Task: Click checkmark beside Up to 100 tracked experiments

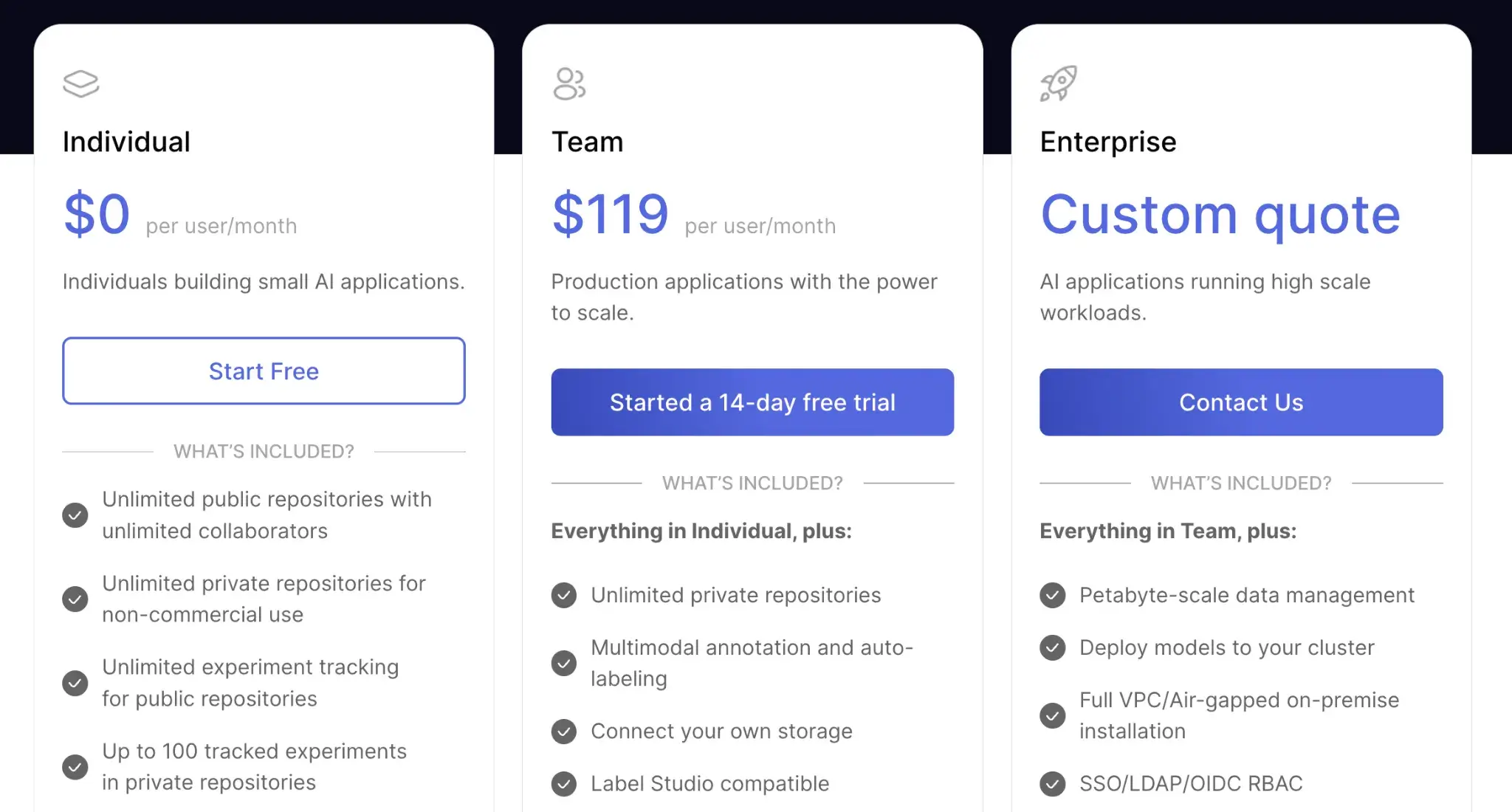Action: (x=75, y=767)
